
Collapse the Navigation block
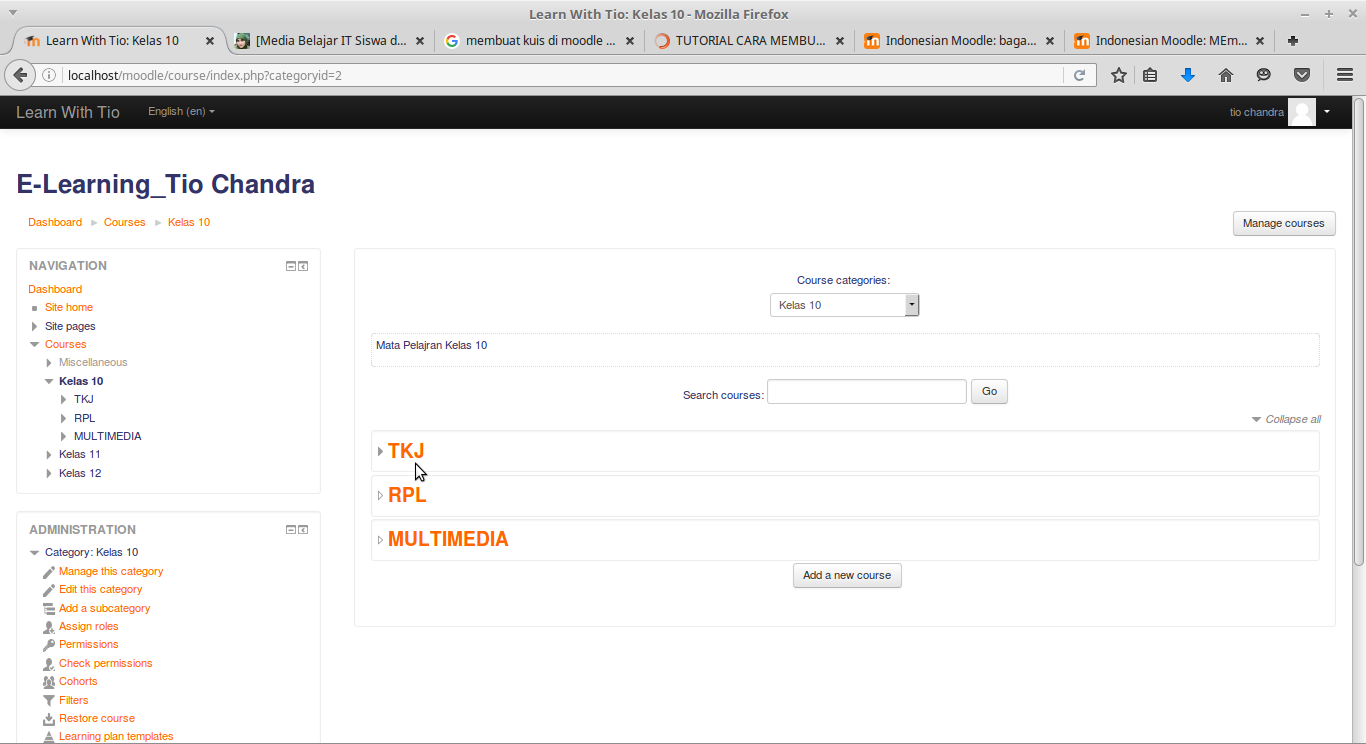pyautogui.click(x=290, y=265)
